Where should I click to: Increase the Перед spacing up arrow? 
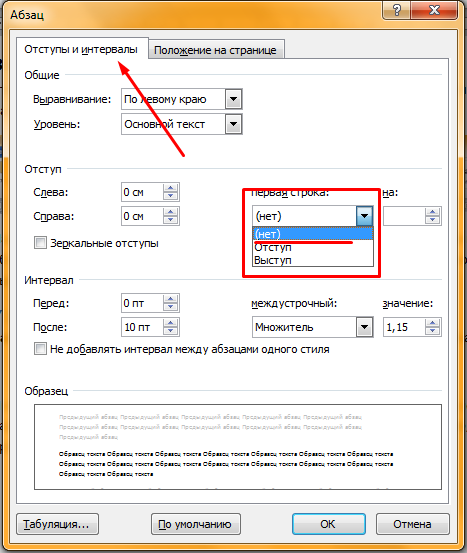[171, 299]
